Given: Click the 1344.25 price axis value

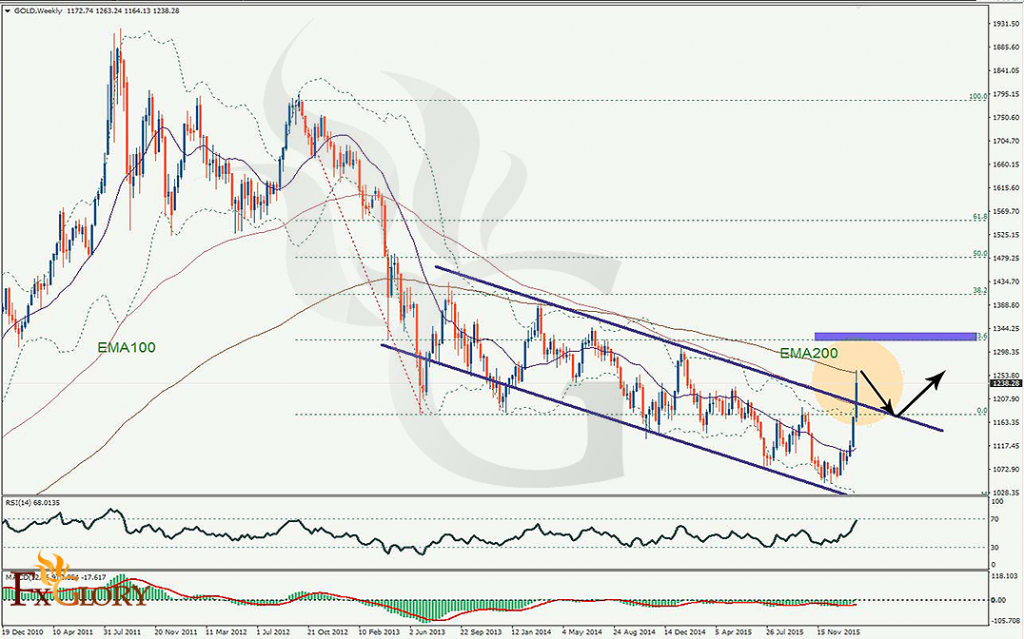Looking at the screenshot, I should (1006, 329).
